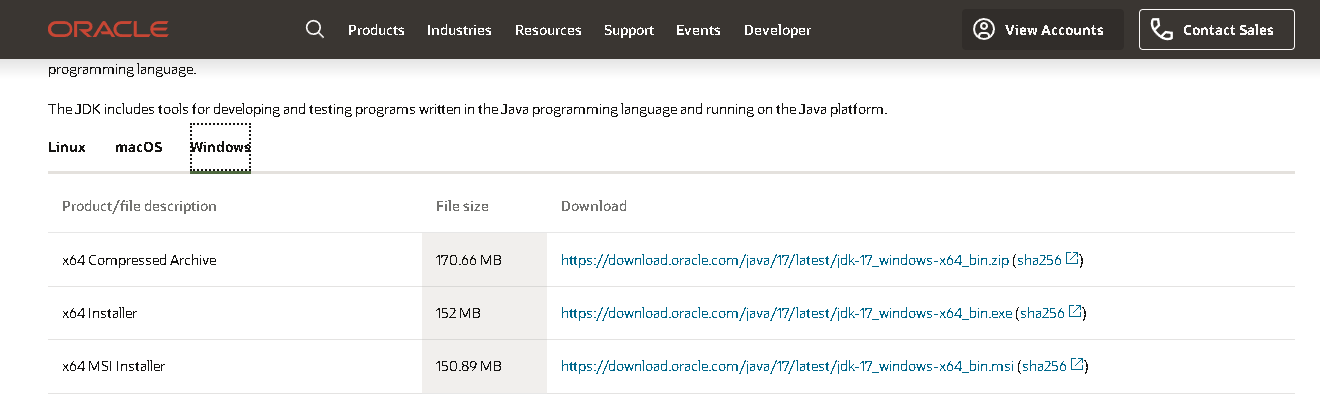
Task: Click the 'Download' column header
Action: click(594, 206)
